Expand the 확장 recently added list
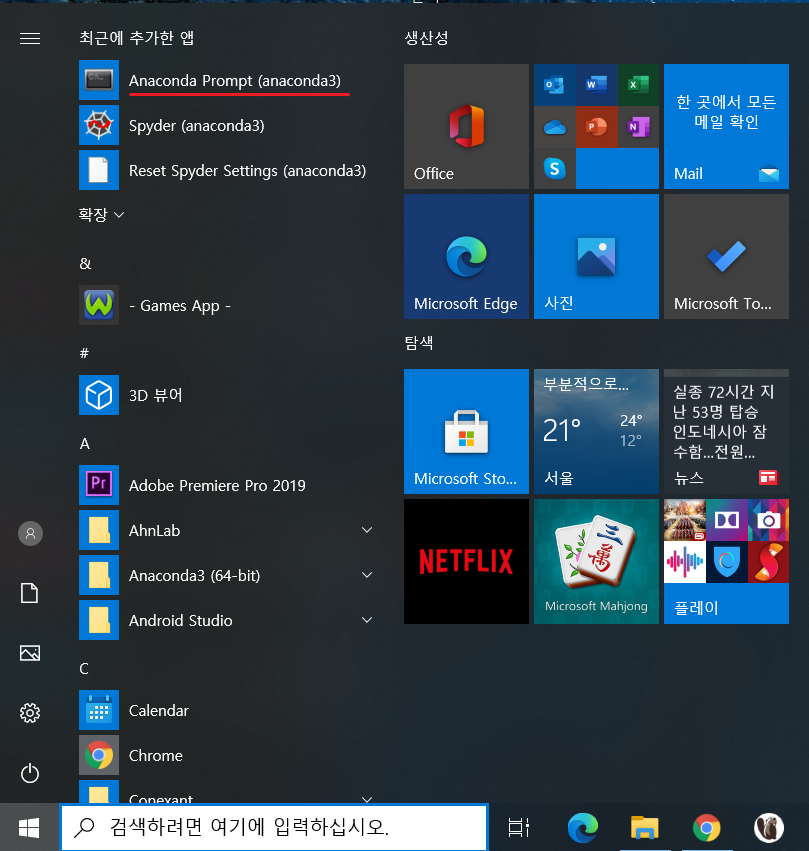This screenshot has width=809, height=851. coord(101,214)
